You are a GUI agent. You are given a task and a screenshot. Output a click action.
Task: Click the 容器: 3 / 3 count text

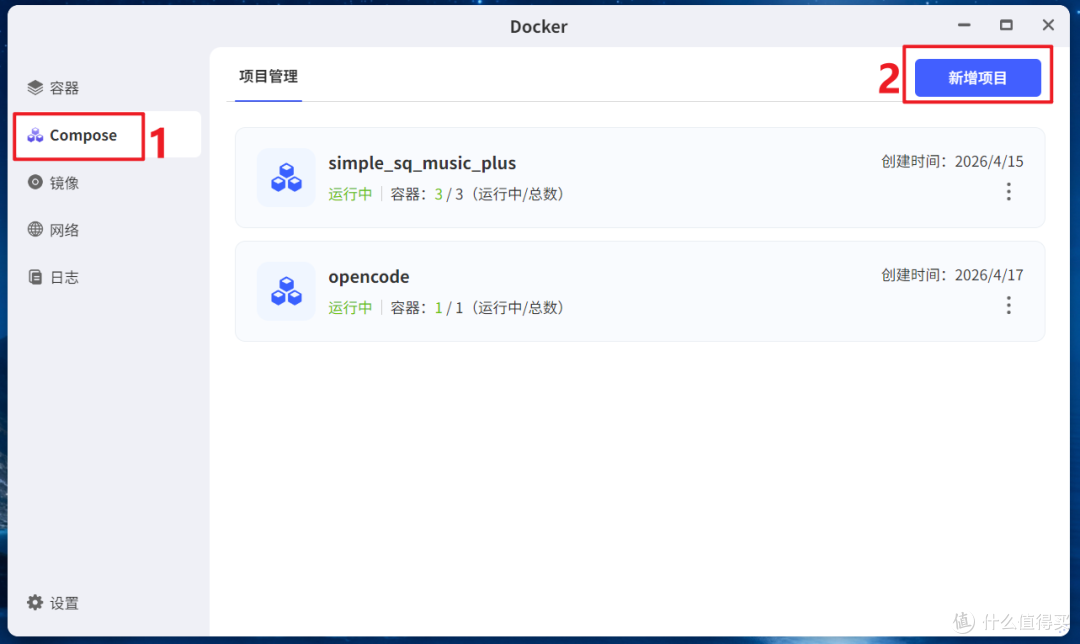point(477,194)
